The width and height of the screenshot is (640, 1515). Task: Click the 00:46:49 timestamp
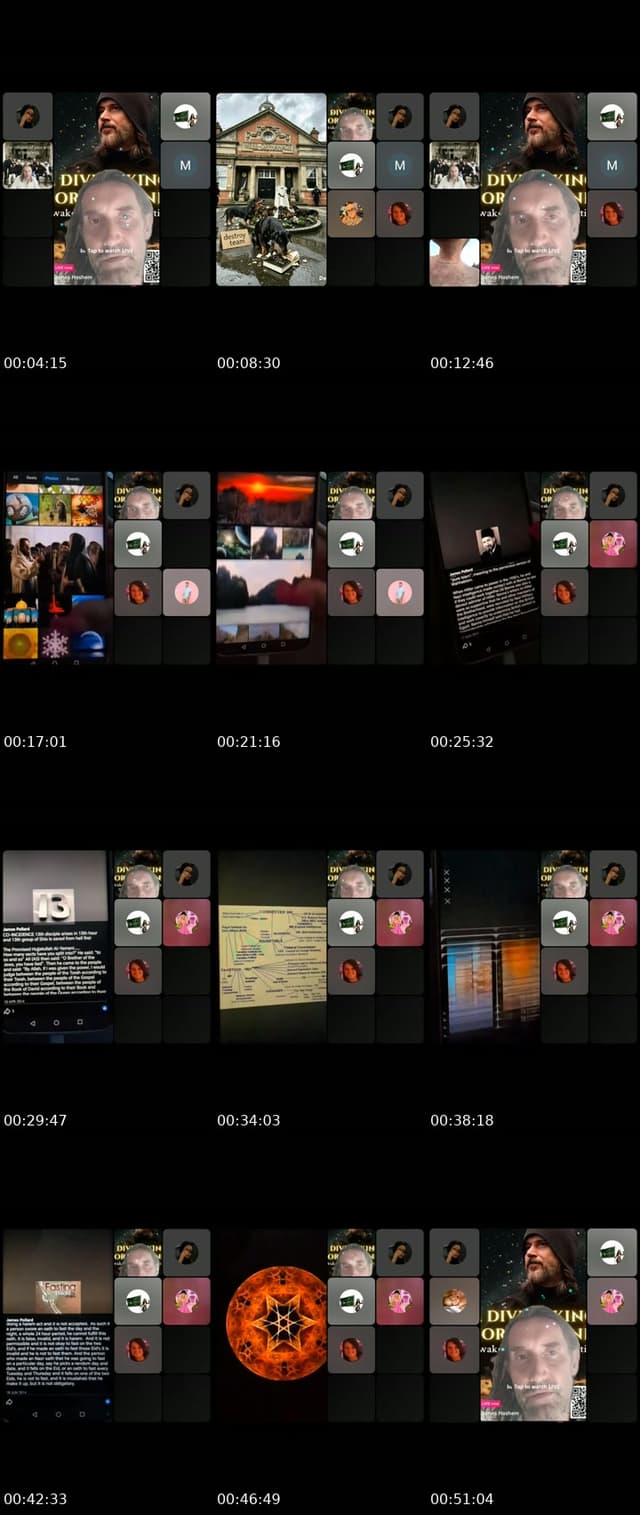[249, 1499]
